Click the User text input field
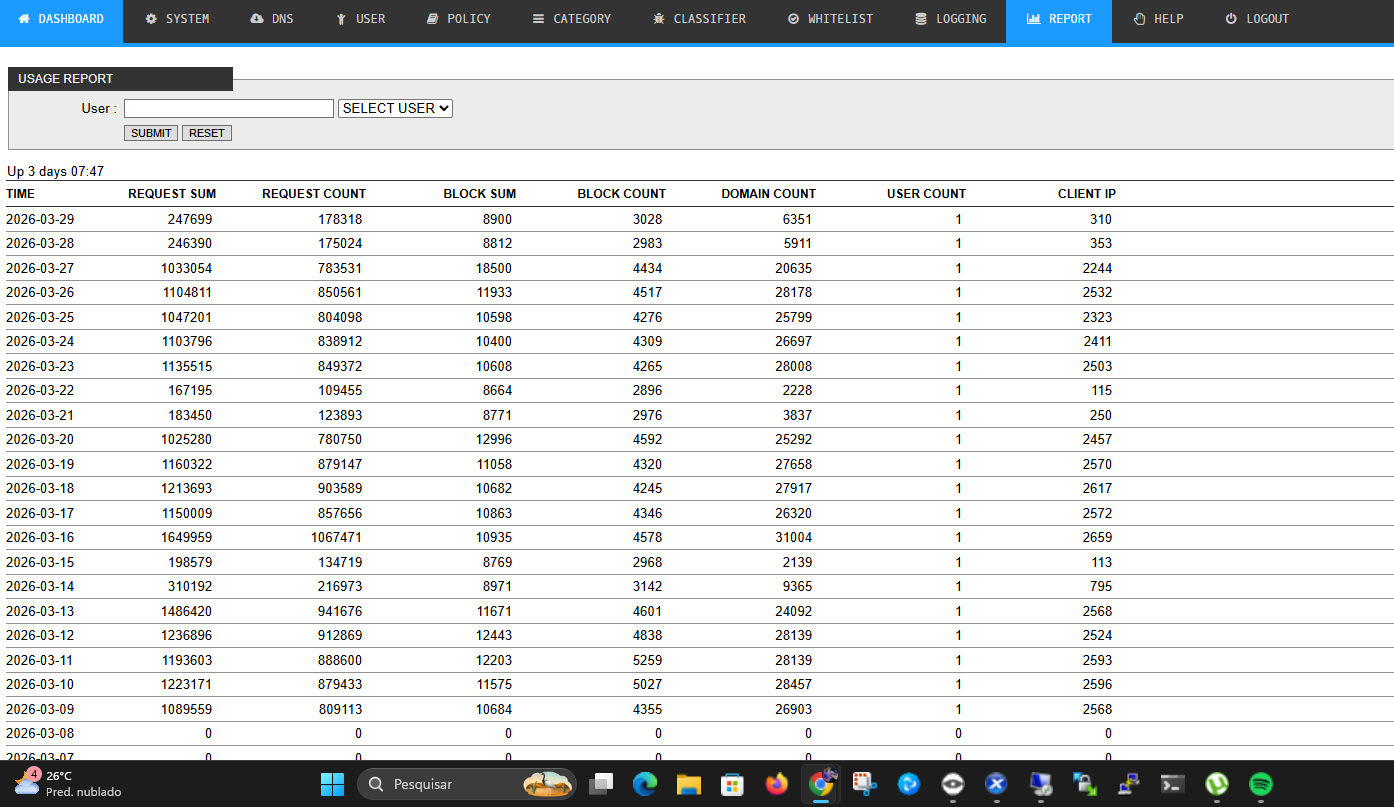Screen dimensions: 1394x807 point(229,108)
